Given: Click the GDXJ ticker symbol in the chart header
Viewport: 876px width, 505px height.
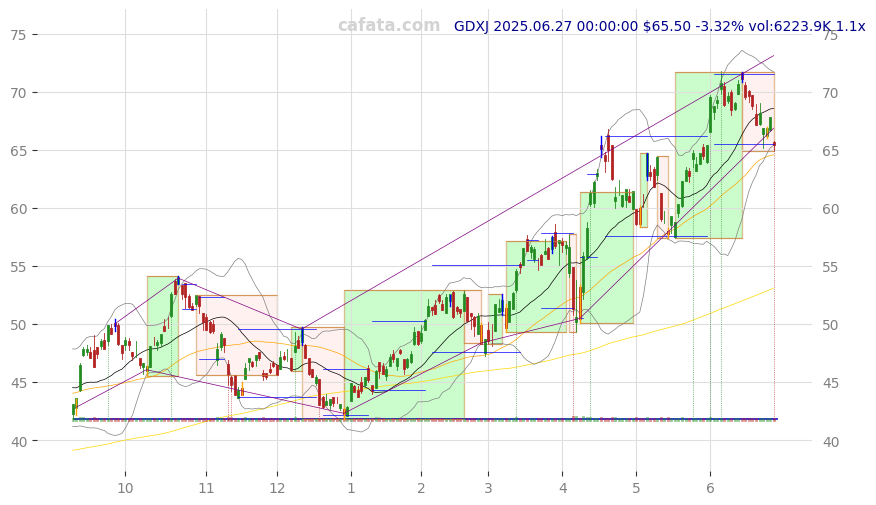Looking at the screenshot, I should coord(472,26).
